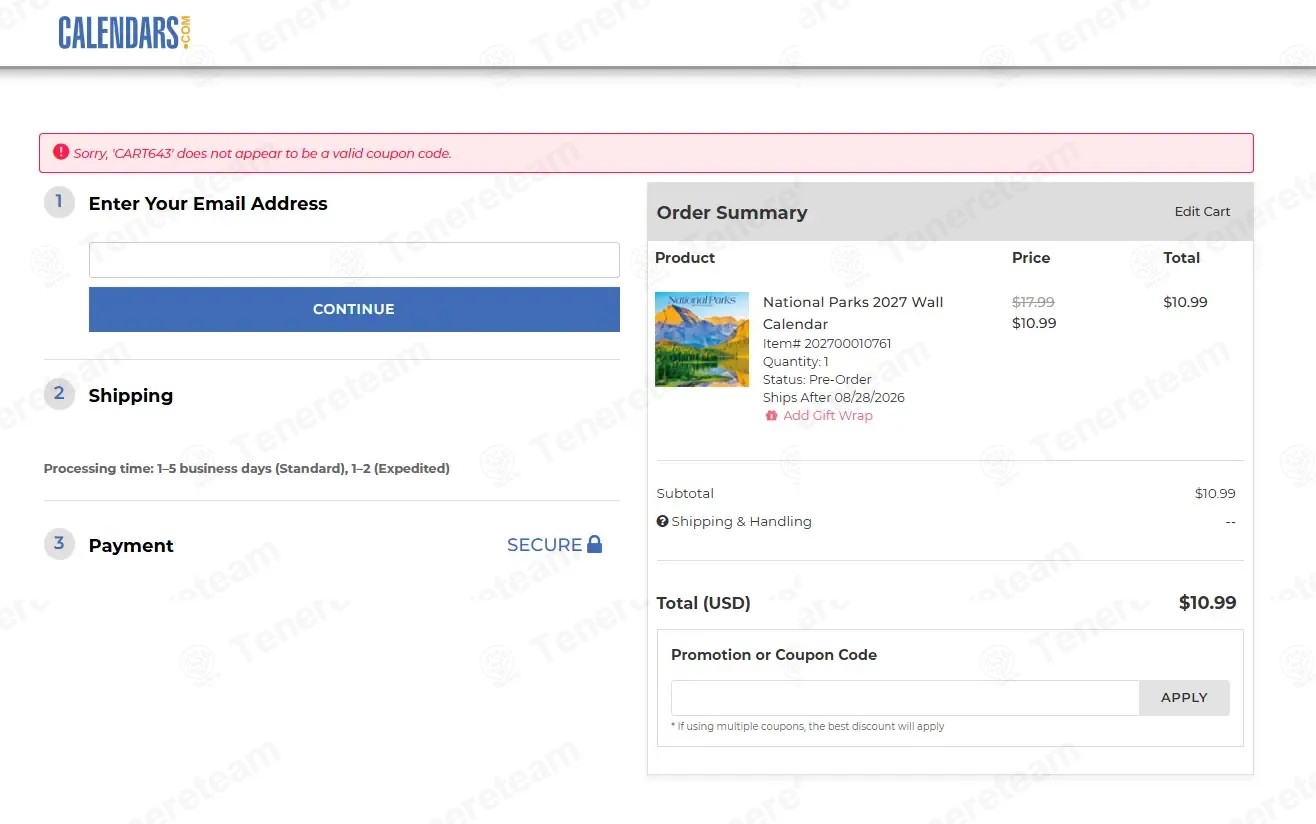The width and height of the screenshot is (1316, 824).
Task: Focus the email address input field
Action: pyautogui.click(x=354, y=260)
